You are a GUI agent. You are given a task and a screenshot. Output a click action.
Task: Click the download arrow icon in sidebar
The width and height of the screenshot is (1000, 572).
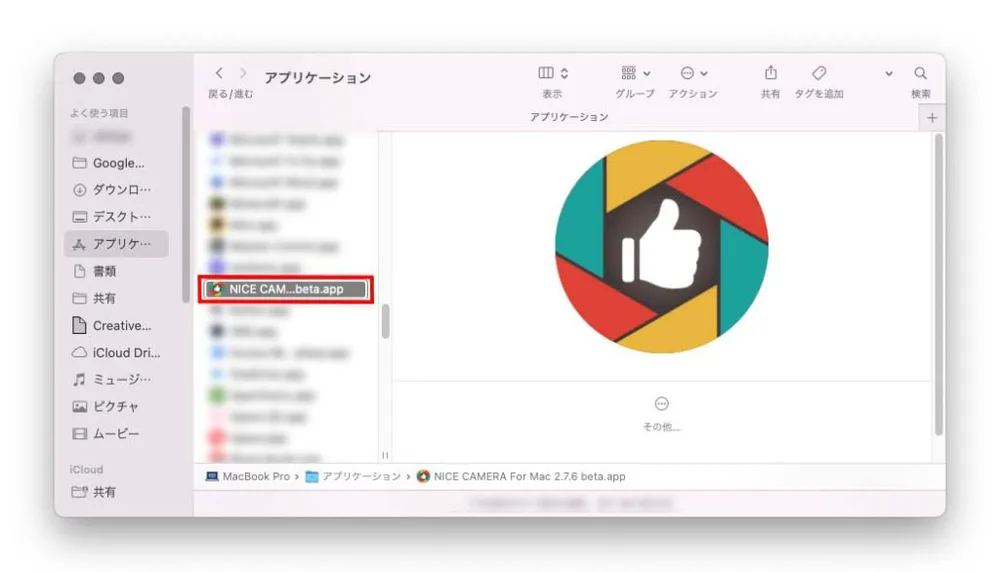click(x=79, y=190)
